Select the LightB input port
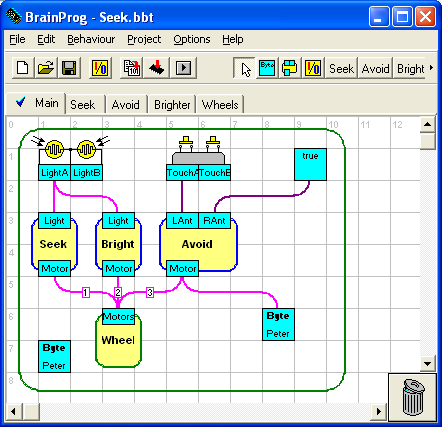The width and height of the screenshot is (442, 427). [x=86, y=173]
